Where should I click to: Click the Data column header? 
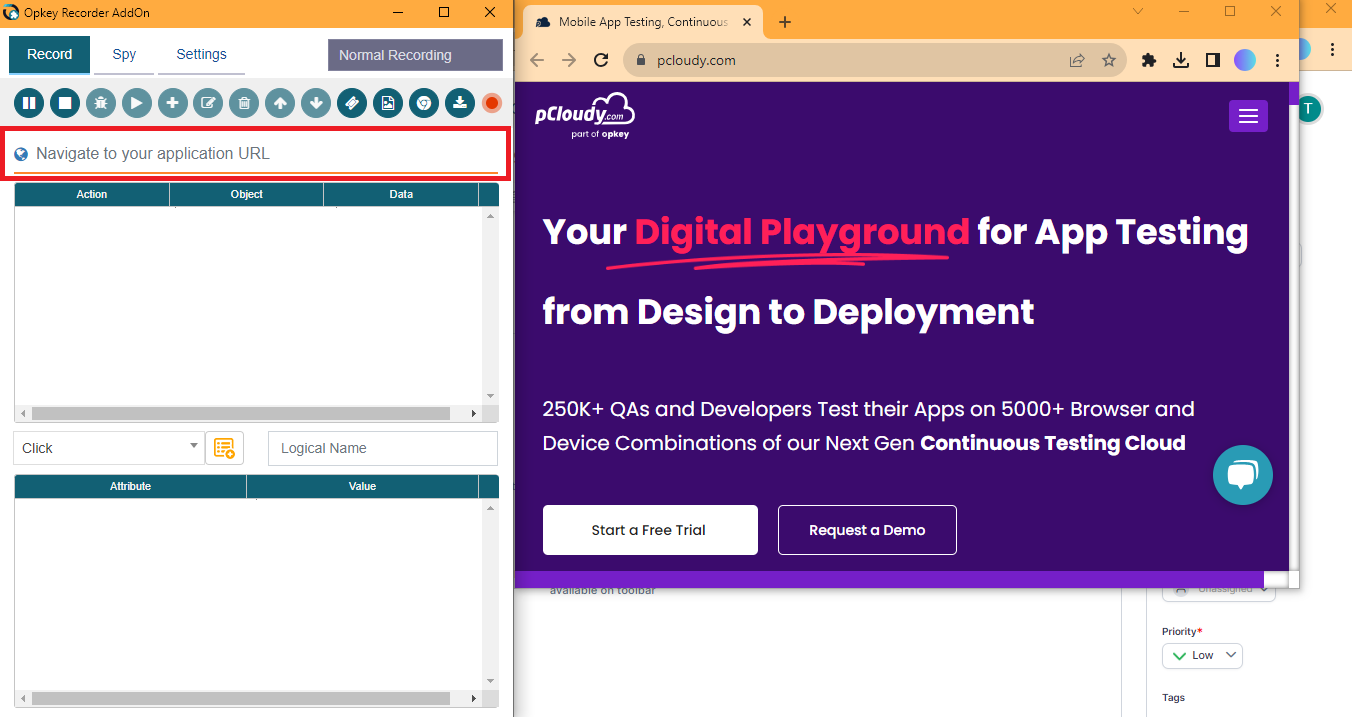tap(401, 194)
